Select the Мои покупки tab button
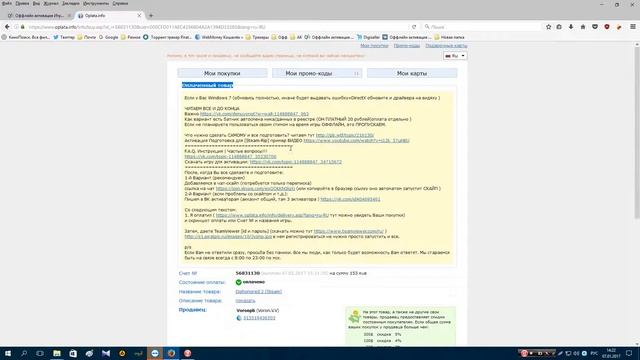 tap(222, 73)
